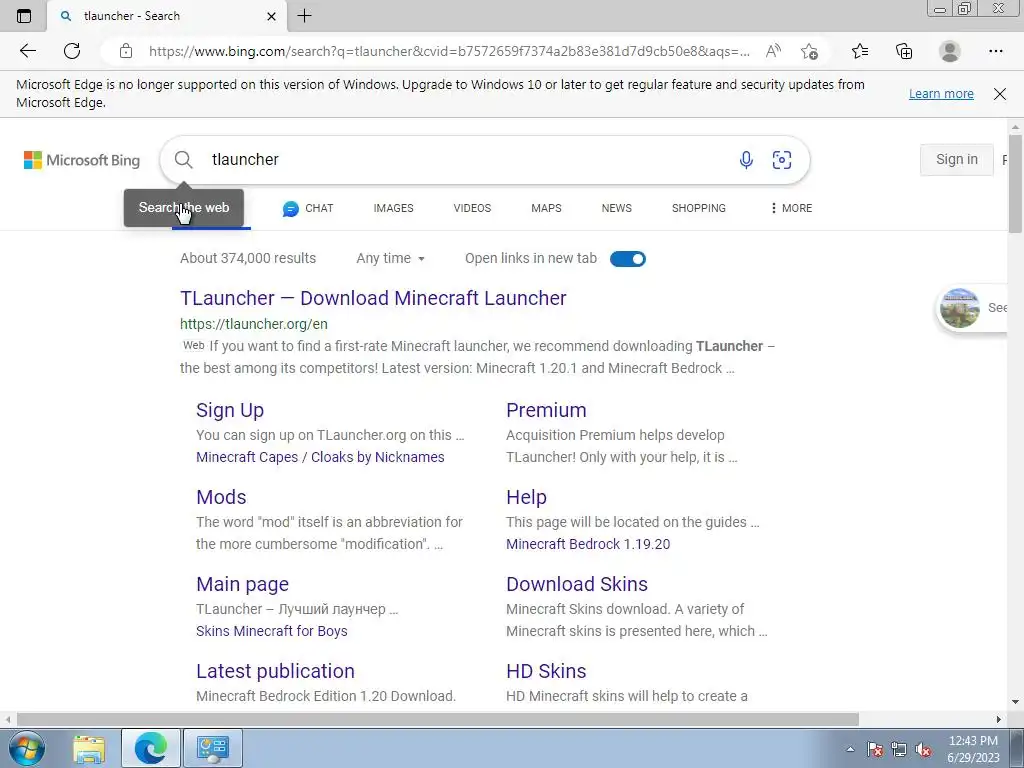
Task: Open the Help sitelink
Action: pos(526,497)
